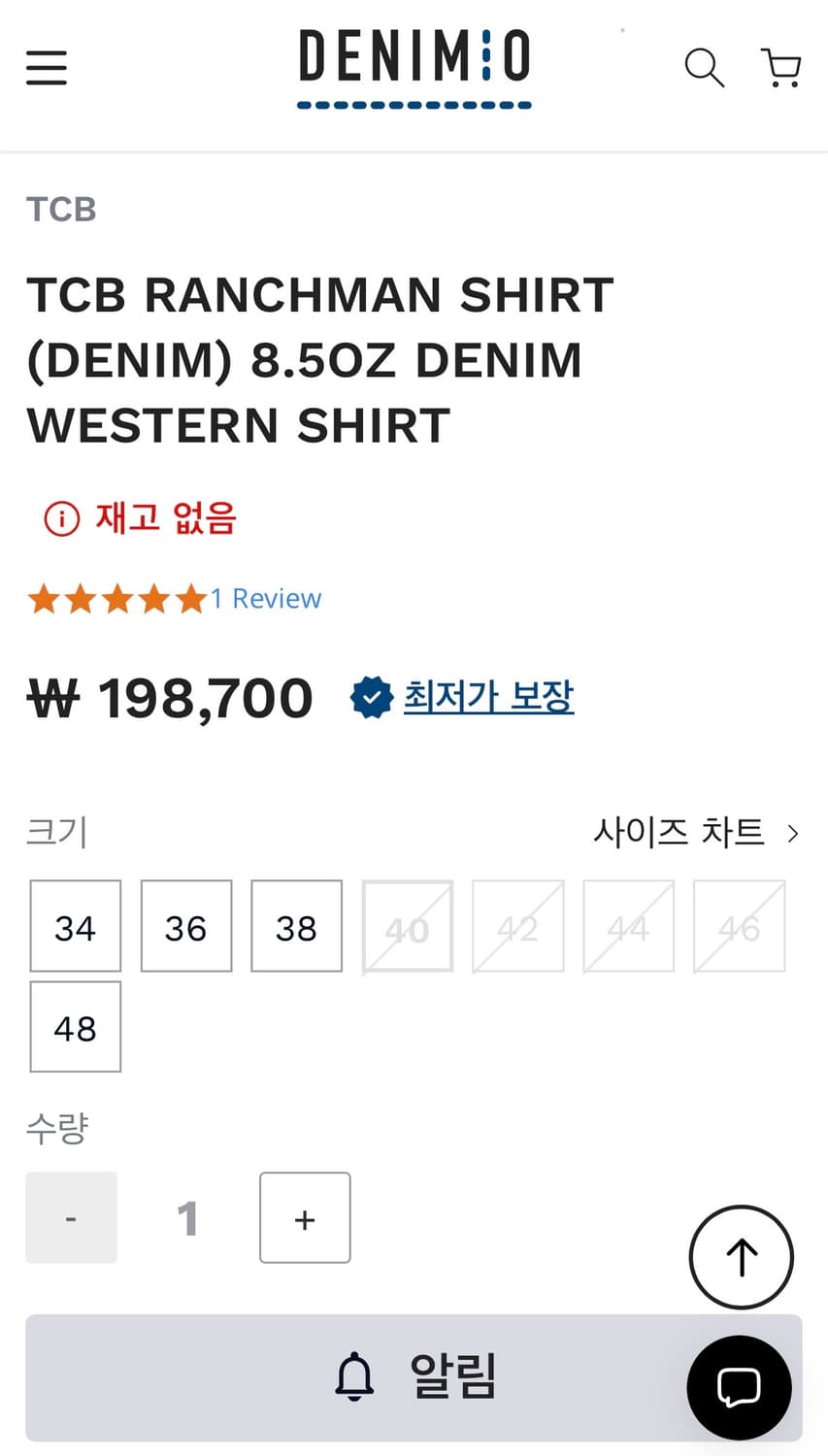Screen dimensions: 828x1456
Task: Select size 36
Action: [186, 926]
